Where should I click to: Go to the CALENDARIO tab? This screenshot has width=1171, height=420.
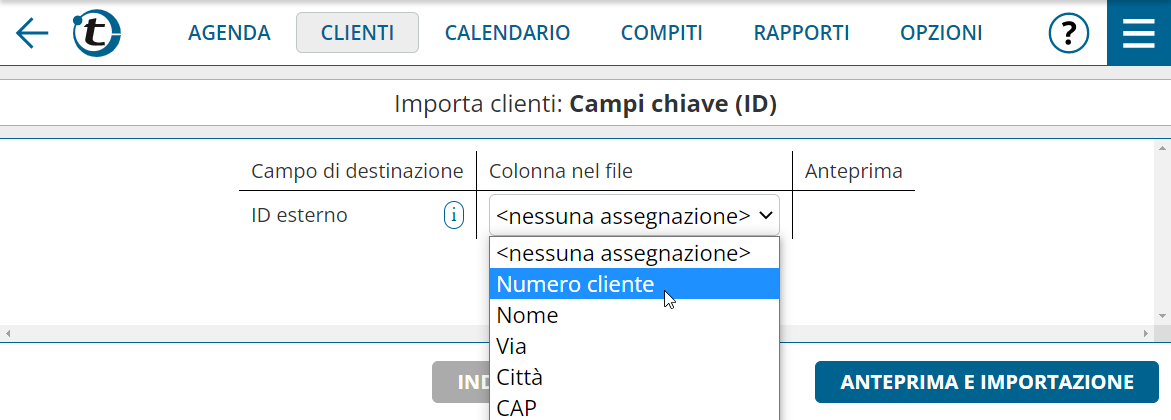point(507,33)
